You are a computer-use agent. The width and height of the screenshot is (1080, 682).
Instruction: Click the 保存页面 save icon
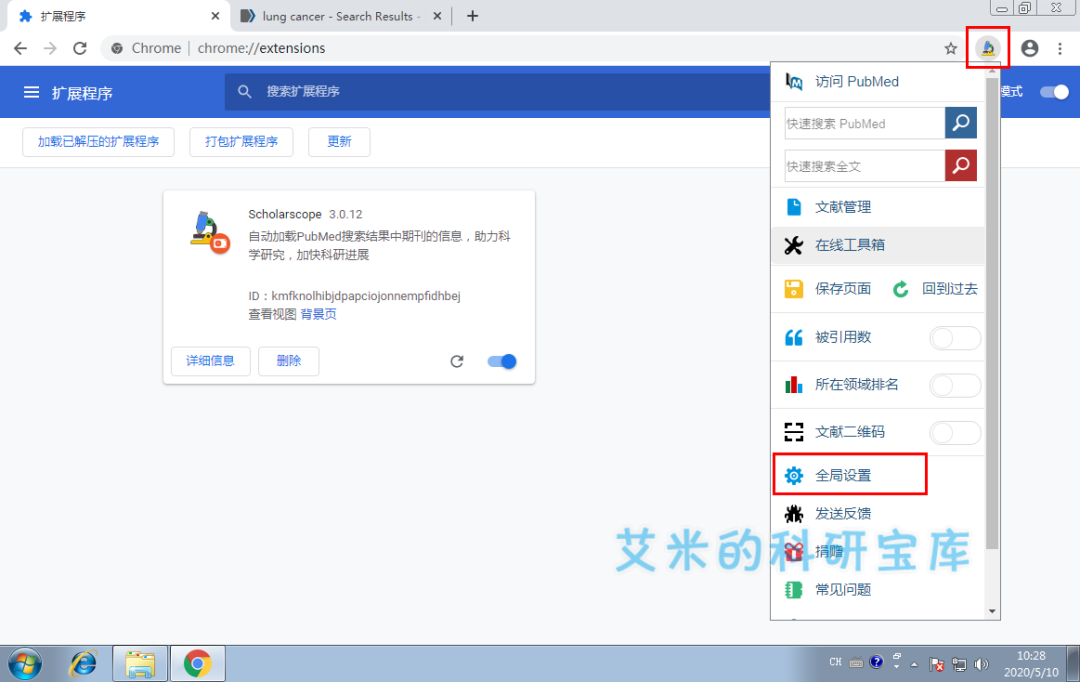(x=793, y=287)
